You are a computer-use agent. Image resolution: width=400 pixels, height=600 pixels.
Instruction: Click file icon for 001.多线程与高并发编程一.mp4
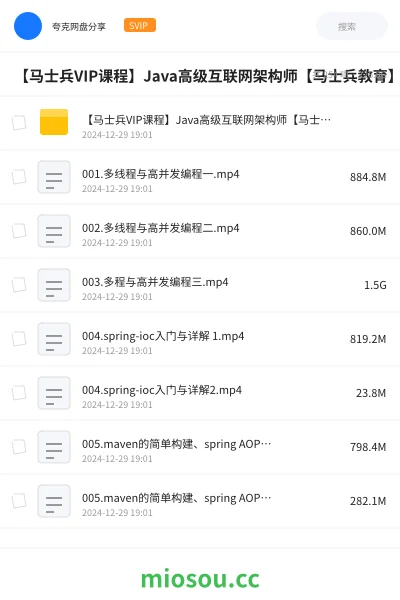(x=54, y=177)
